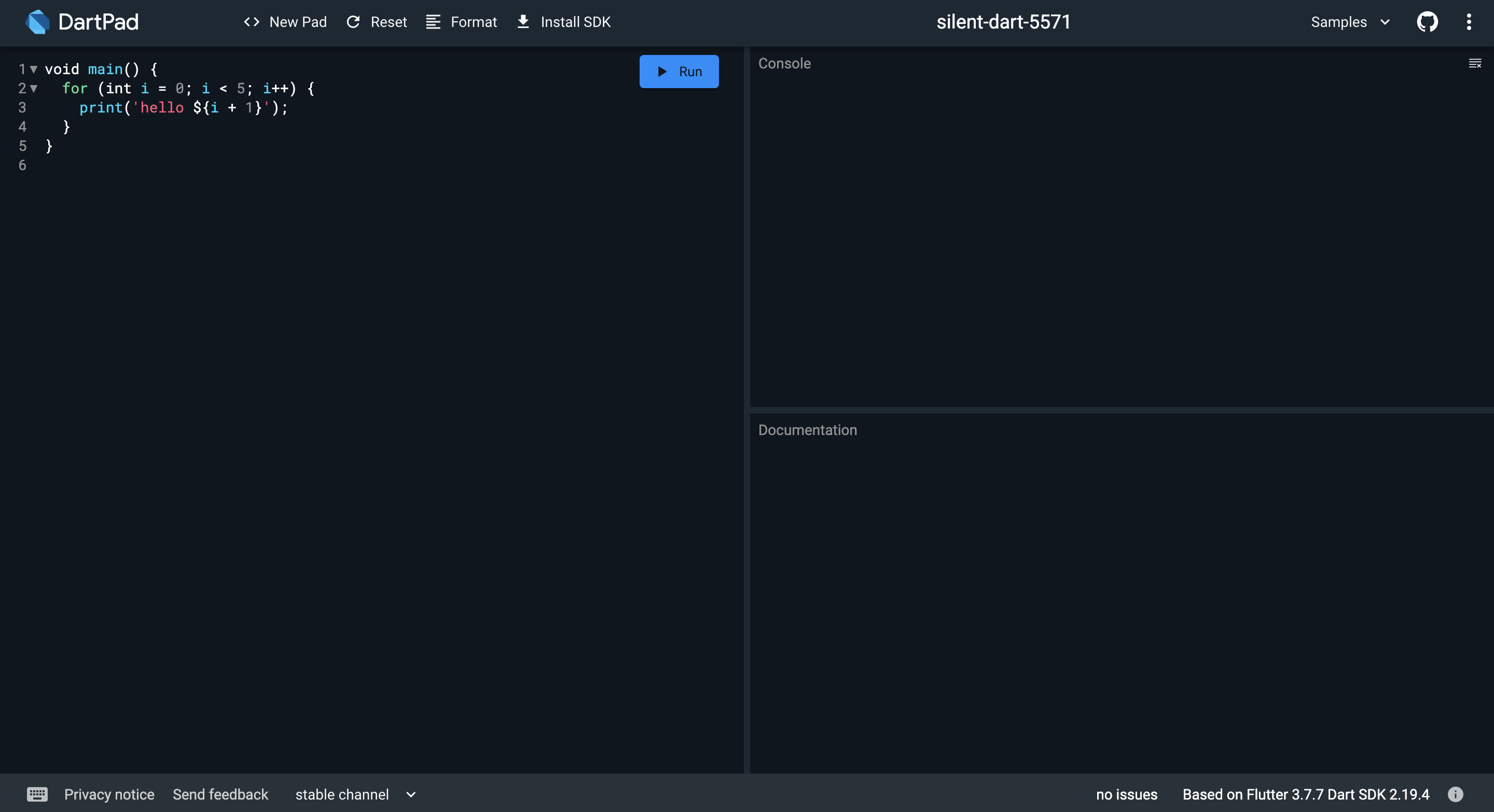Image resolution: width=1494 pixels, height=812 pixels.
Task: Select the Console tab panel area
Action: (x=1122, y=230)
